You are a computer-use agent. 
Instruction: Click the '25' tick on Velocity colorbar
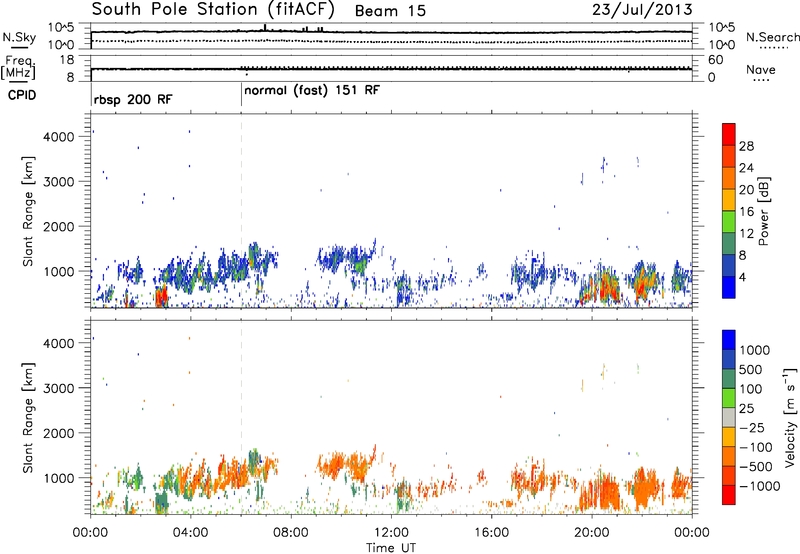point(747,409)
